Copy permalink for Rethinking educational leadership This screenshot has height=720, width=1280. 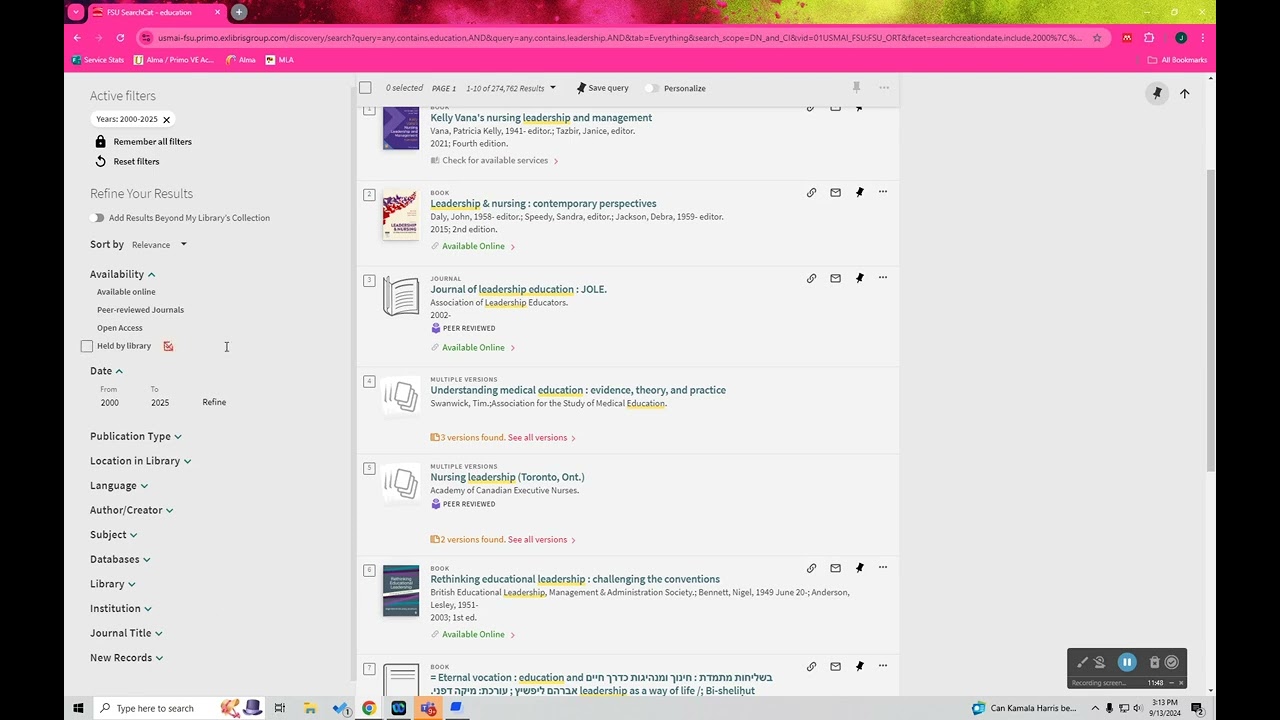[x=811, y=568]
